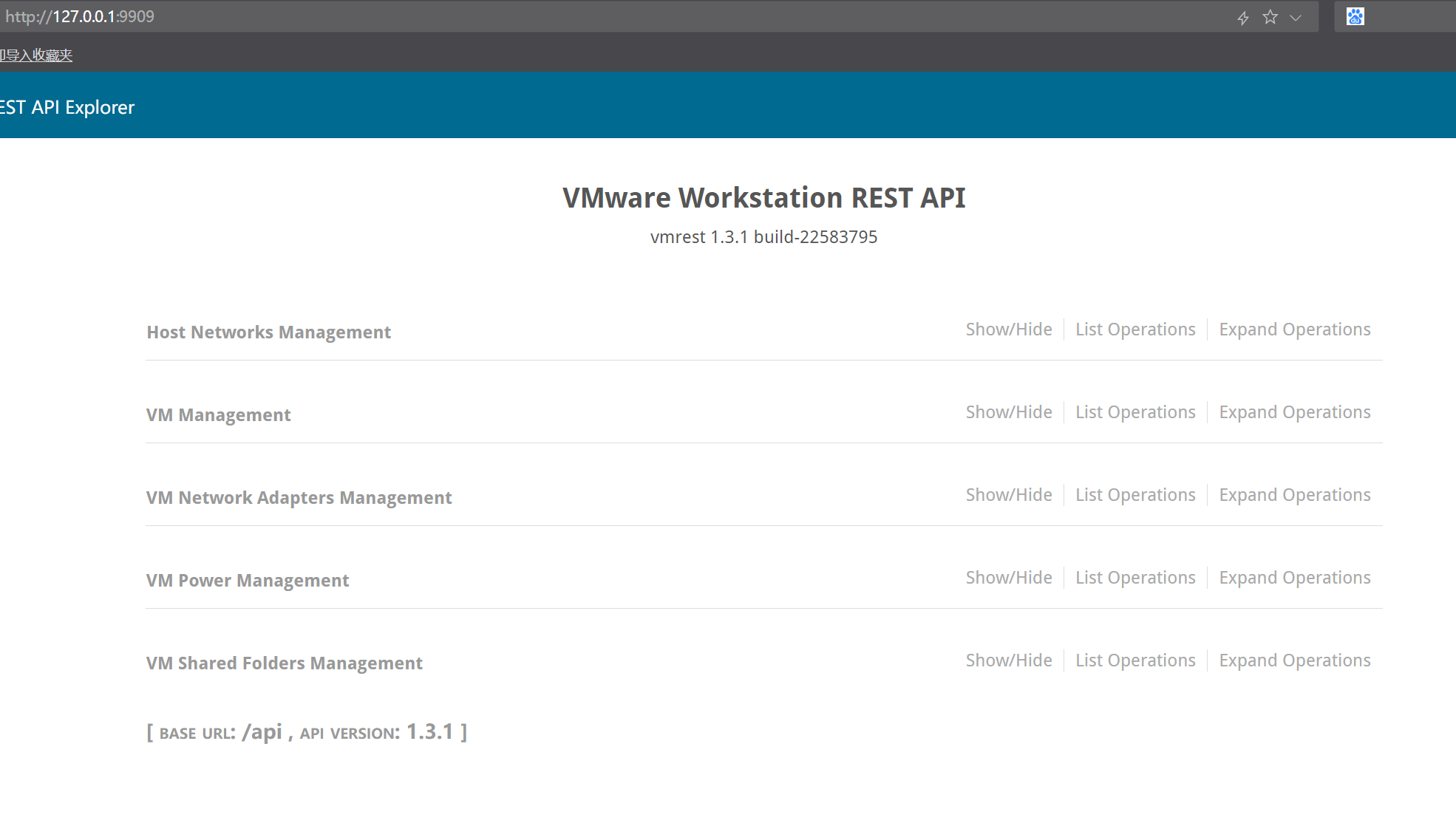Expand Operations for VM Management
Image resolution: width=1456 pixels, height=840 pixels.
pos(1295,412)
